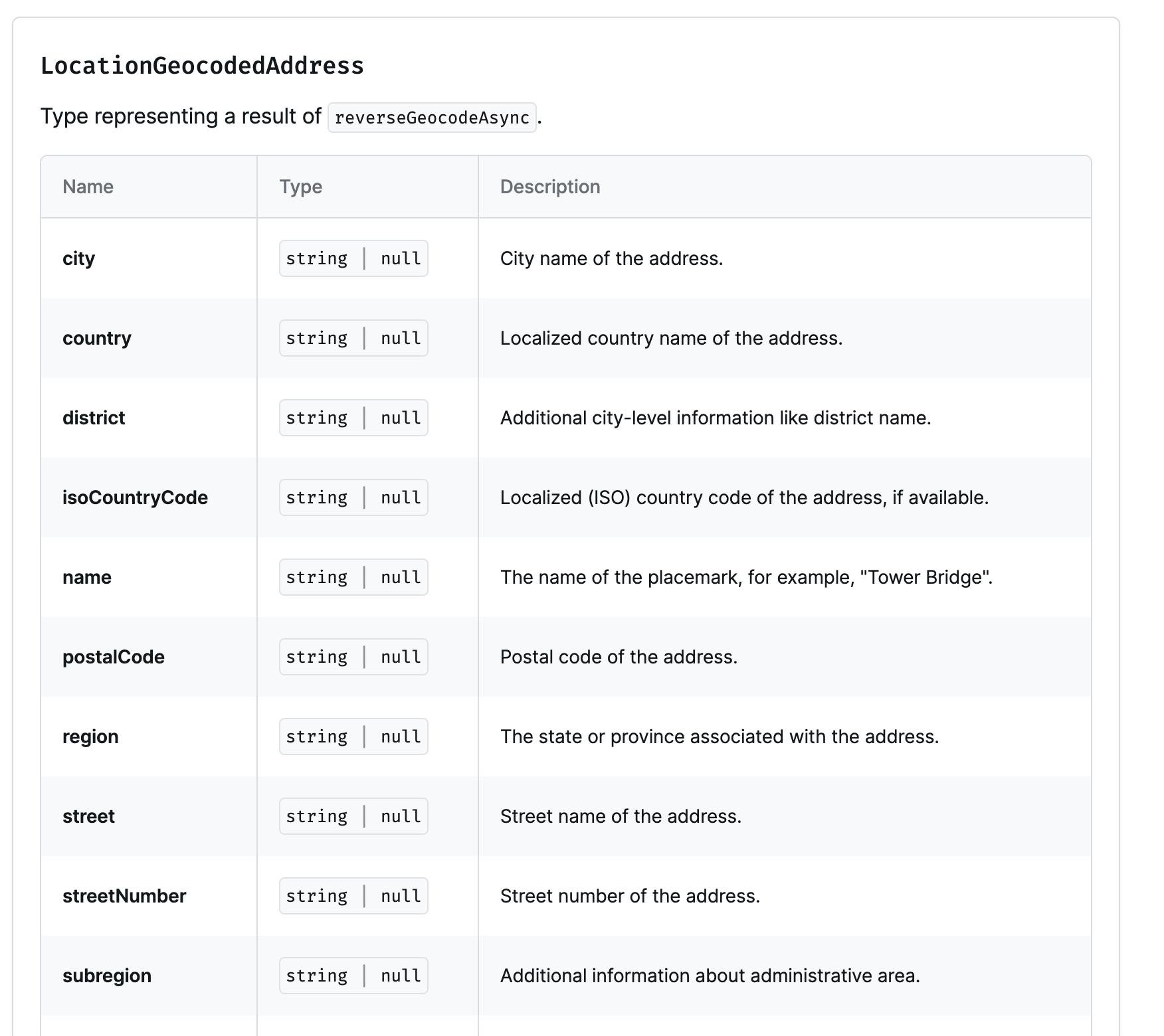
Task: Click the 'state or province' description text
Action: click(720, 736)
